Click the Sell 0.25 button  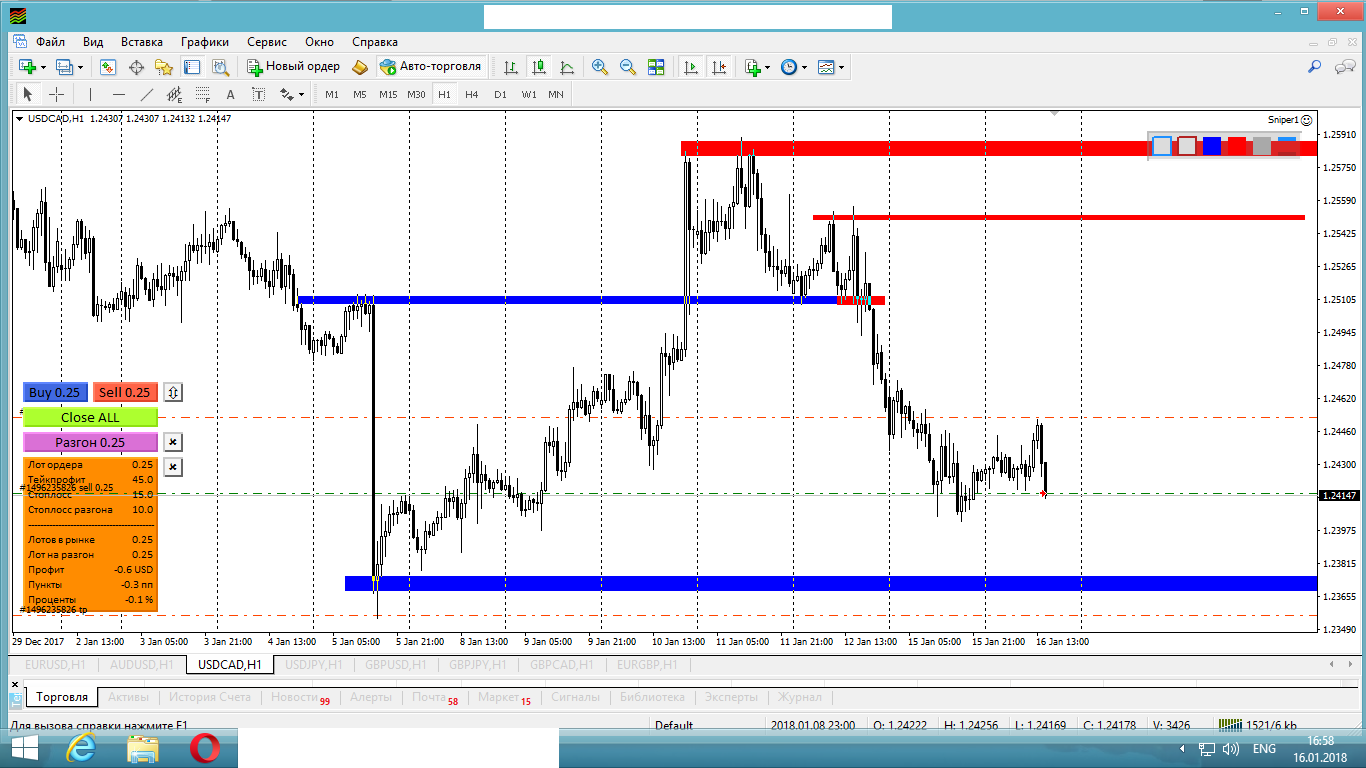[x=125, y=392]
